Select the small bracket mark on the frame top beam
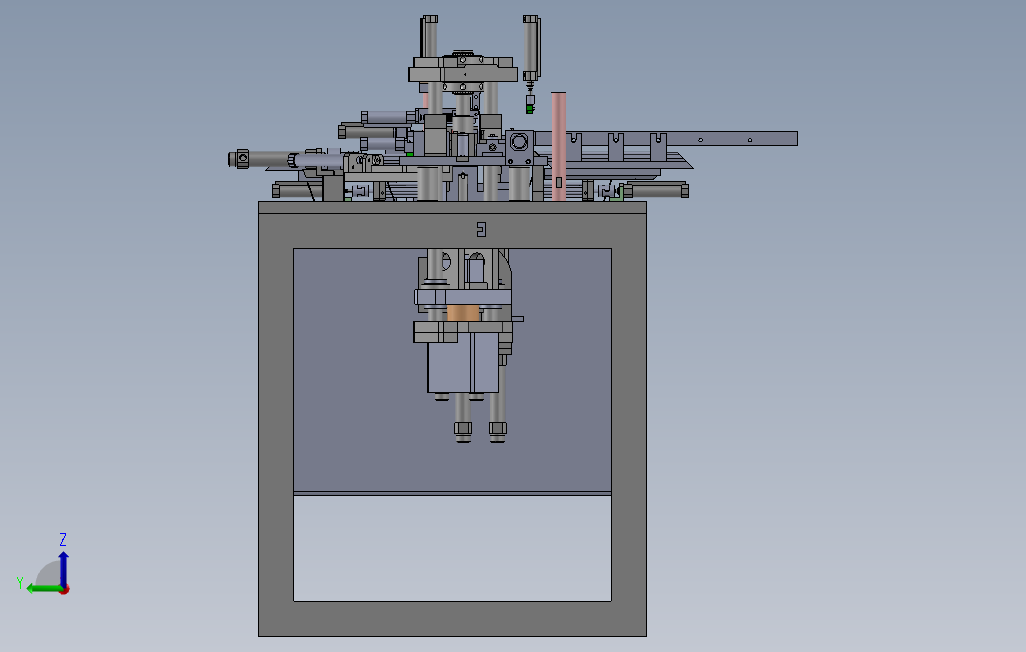Viewport: 1026px width, 652px height. tap(482, 229)
